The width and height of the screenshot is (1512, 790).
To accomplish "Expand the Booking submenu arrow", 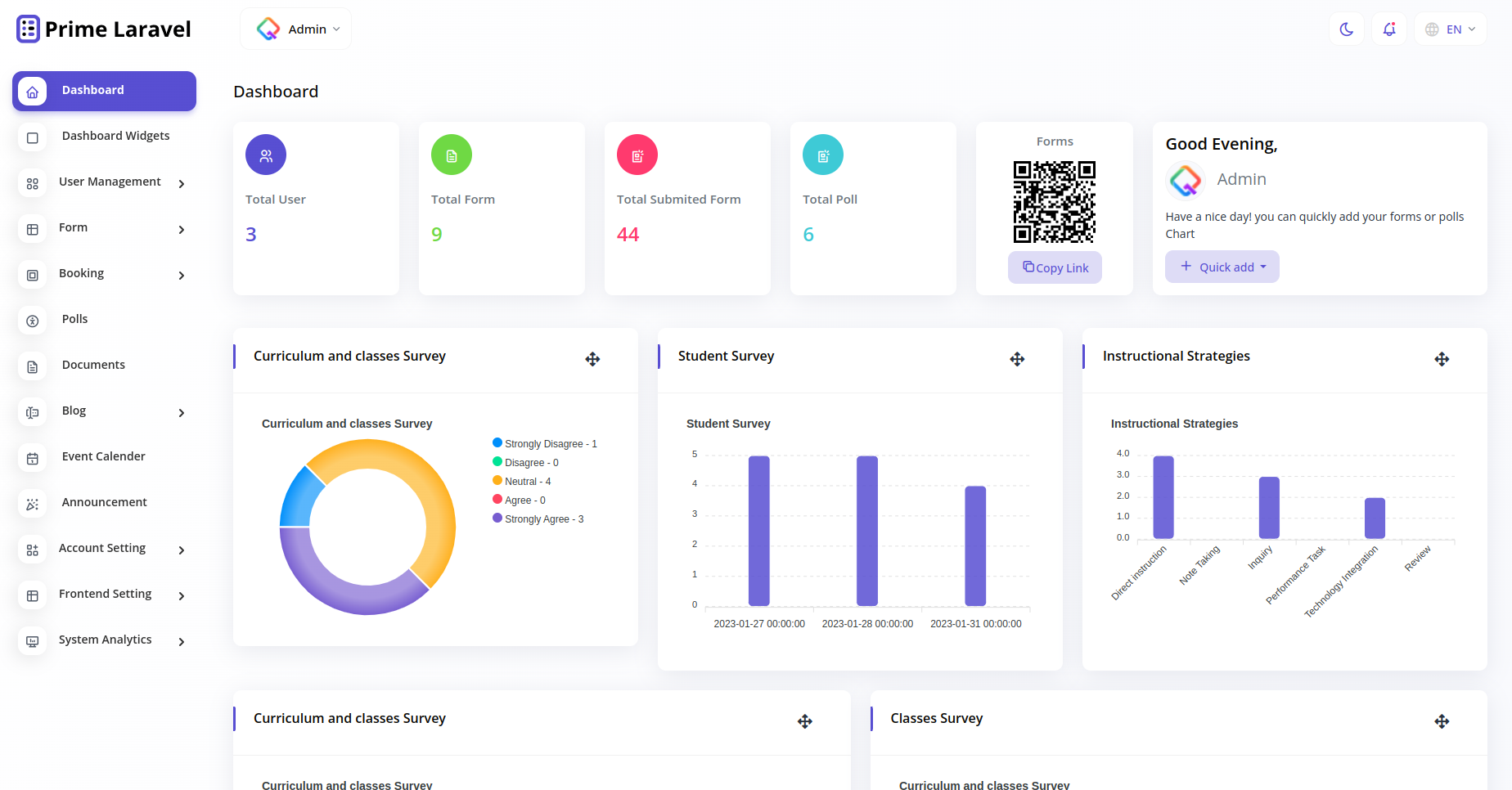I will pyautogui.click(x=182, y=276).
